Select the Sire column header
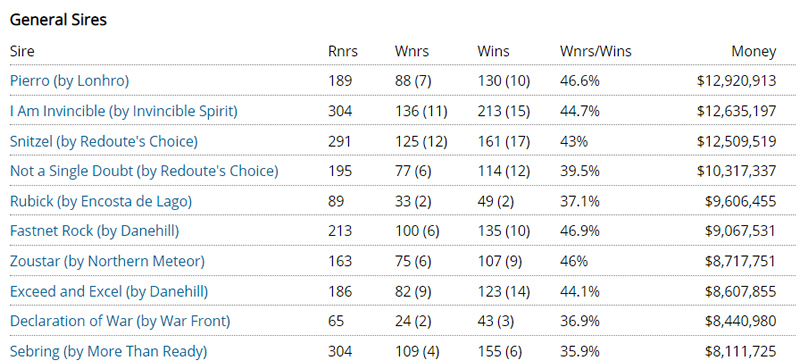This screenshot has height=361, width=800. click(22, 51)
